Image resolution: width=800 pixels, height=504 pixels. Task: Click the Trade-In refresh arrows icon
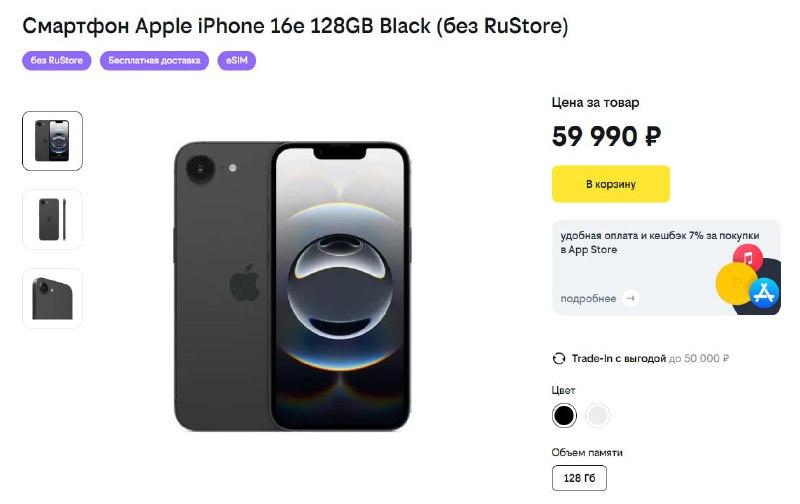coord(559,359)
